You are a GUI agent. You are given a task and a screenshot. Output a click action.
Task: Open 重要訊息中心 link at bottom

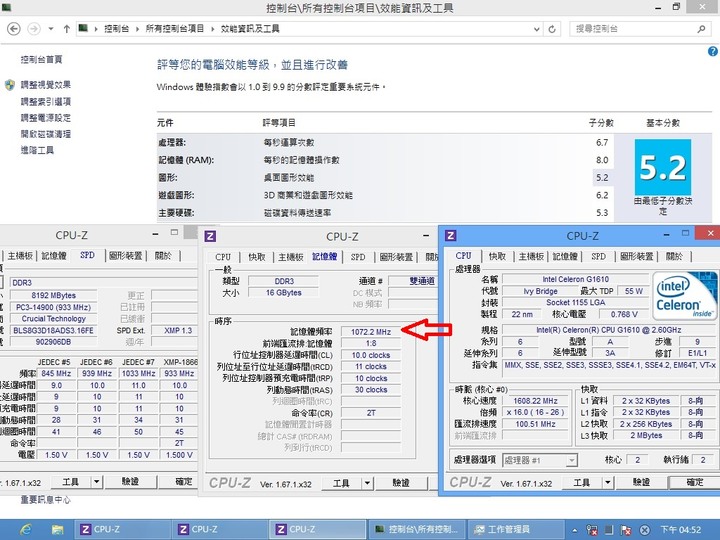click(45, 500)
